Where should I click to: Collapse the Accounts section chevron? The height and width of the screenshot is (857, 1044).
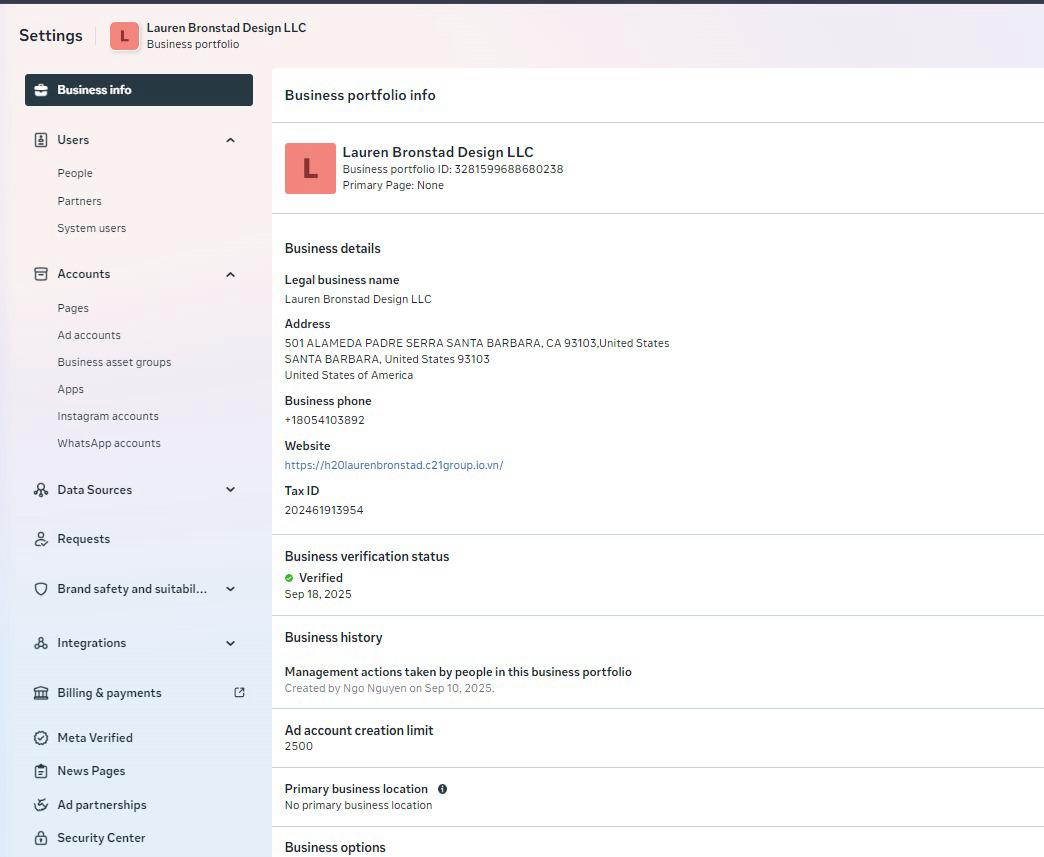pyautogui.click(x=230, y=274)
